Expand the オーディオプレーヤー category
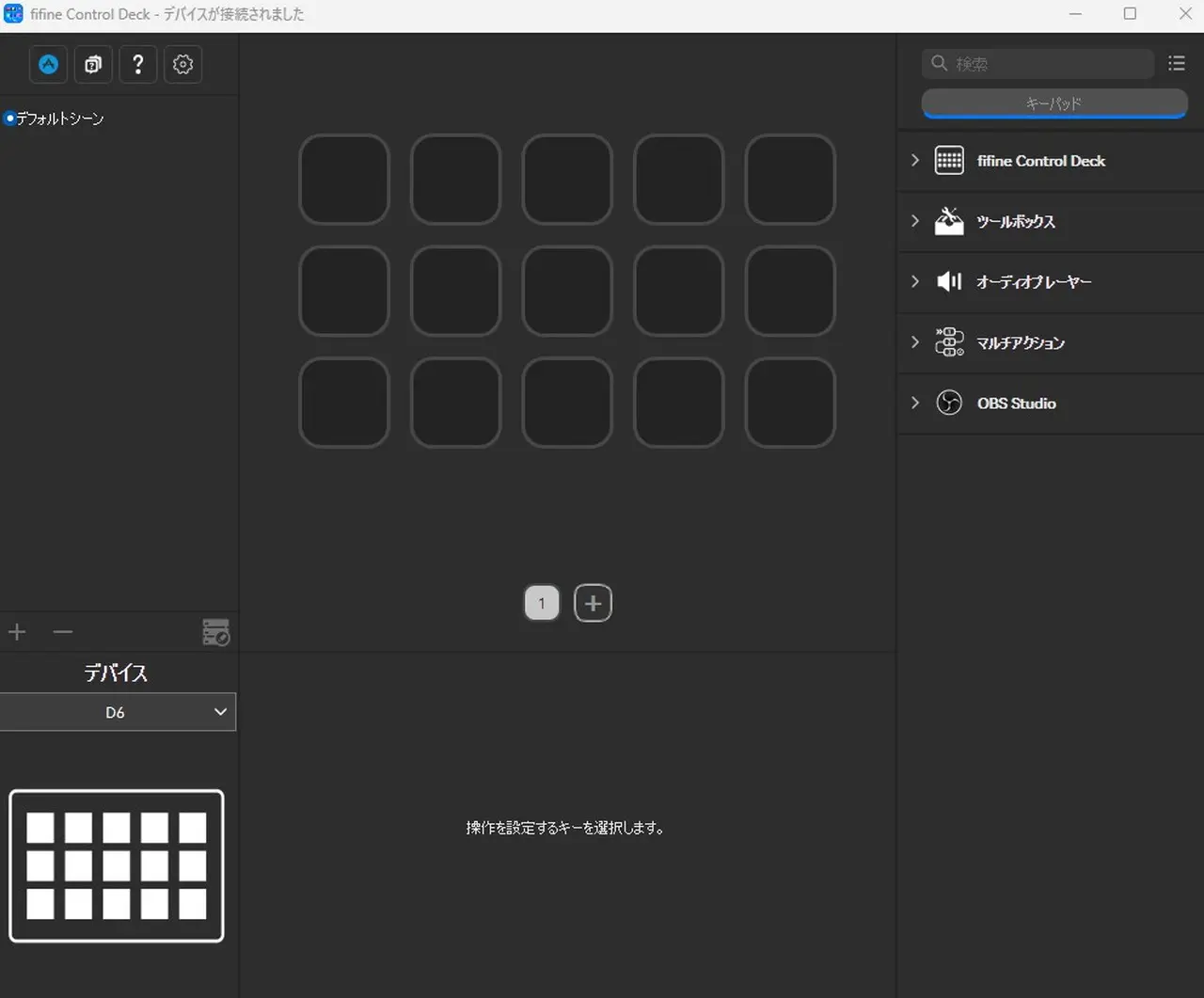Screen dimensions: 1204x998 point(915,281)
